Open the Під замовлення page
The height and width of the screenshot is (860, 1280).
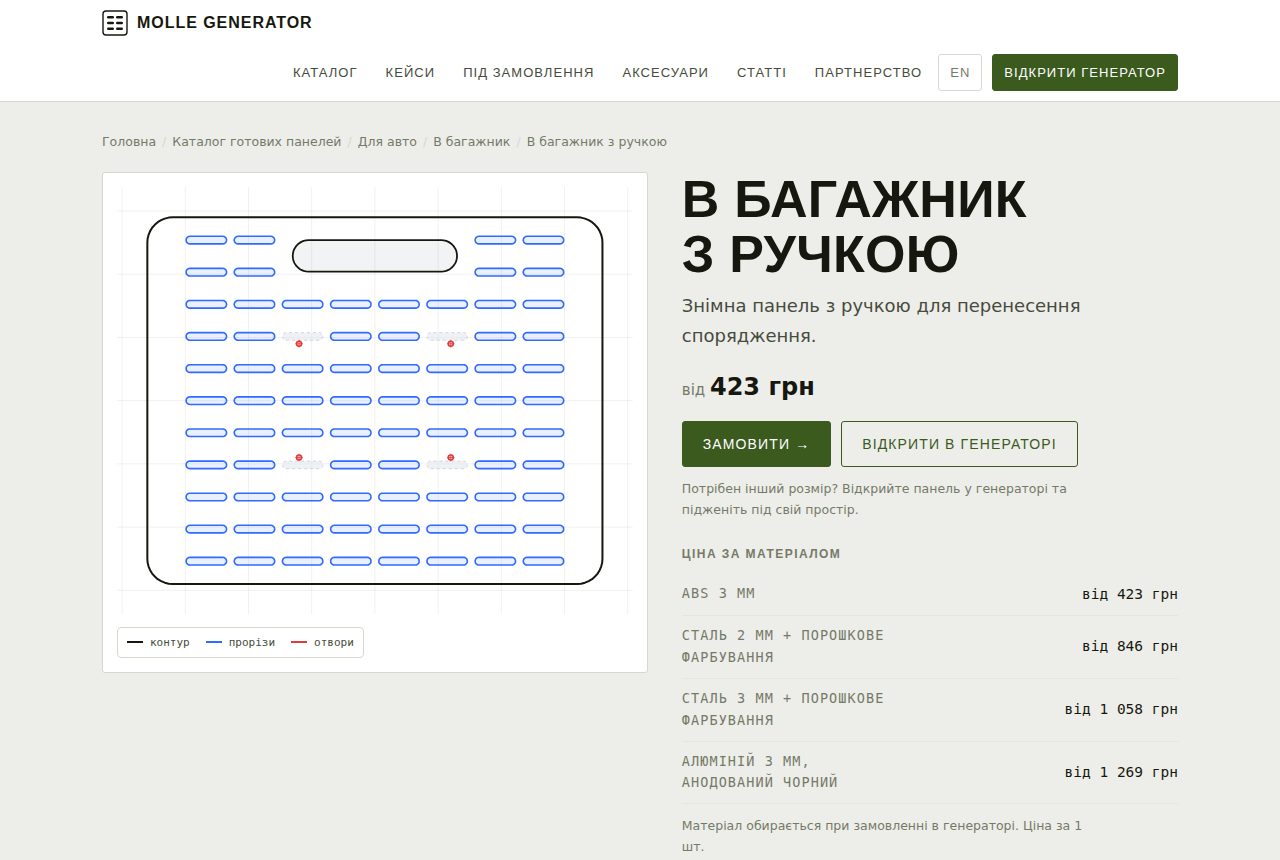(528, 73)
